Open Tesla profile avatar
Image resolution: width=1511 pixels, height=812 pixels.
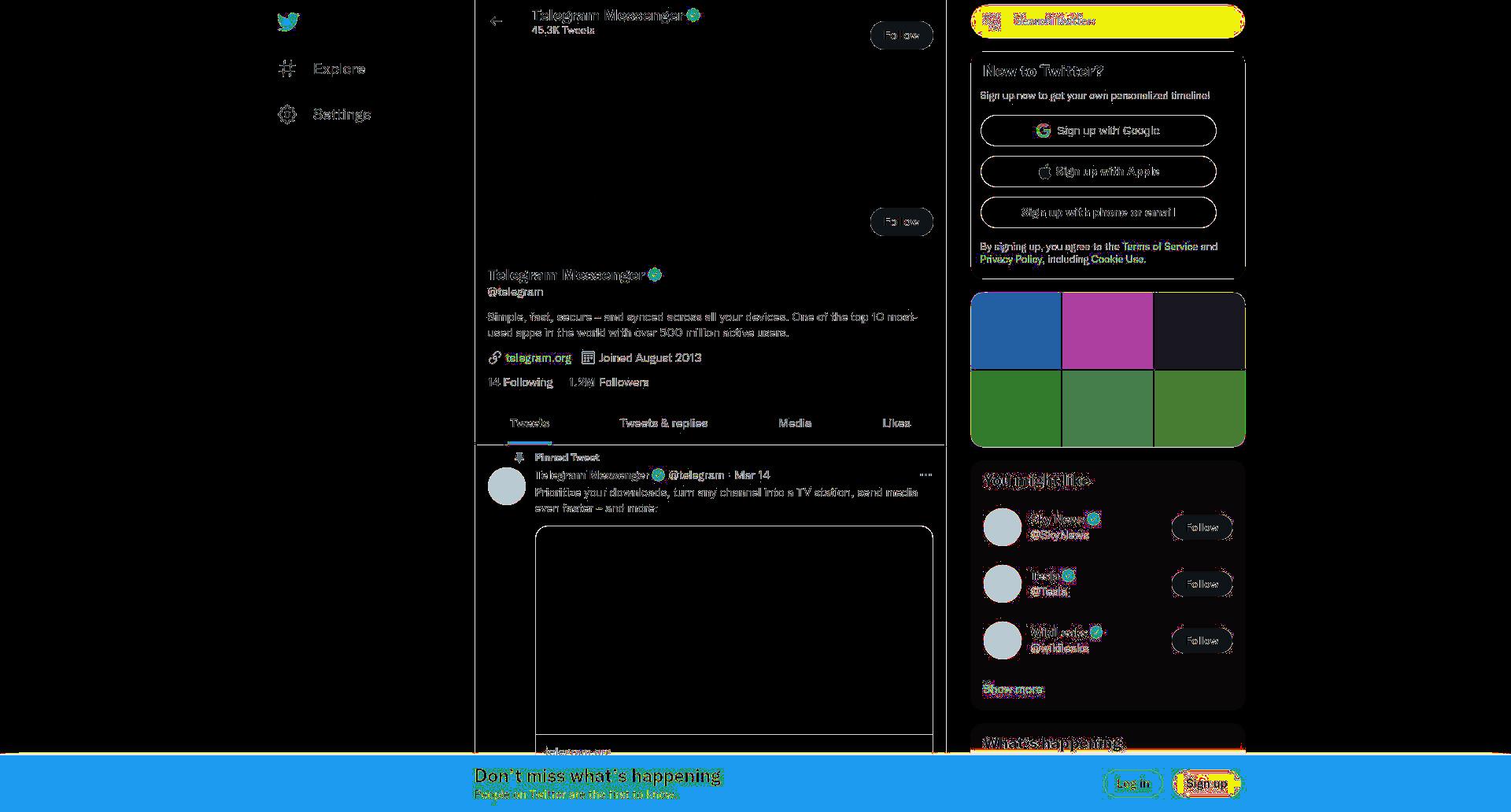click(1003, 584)
